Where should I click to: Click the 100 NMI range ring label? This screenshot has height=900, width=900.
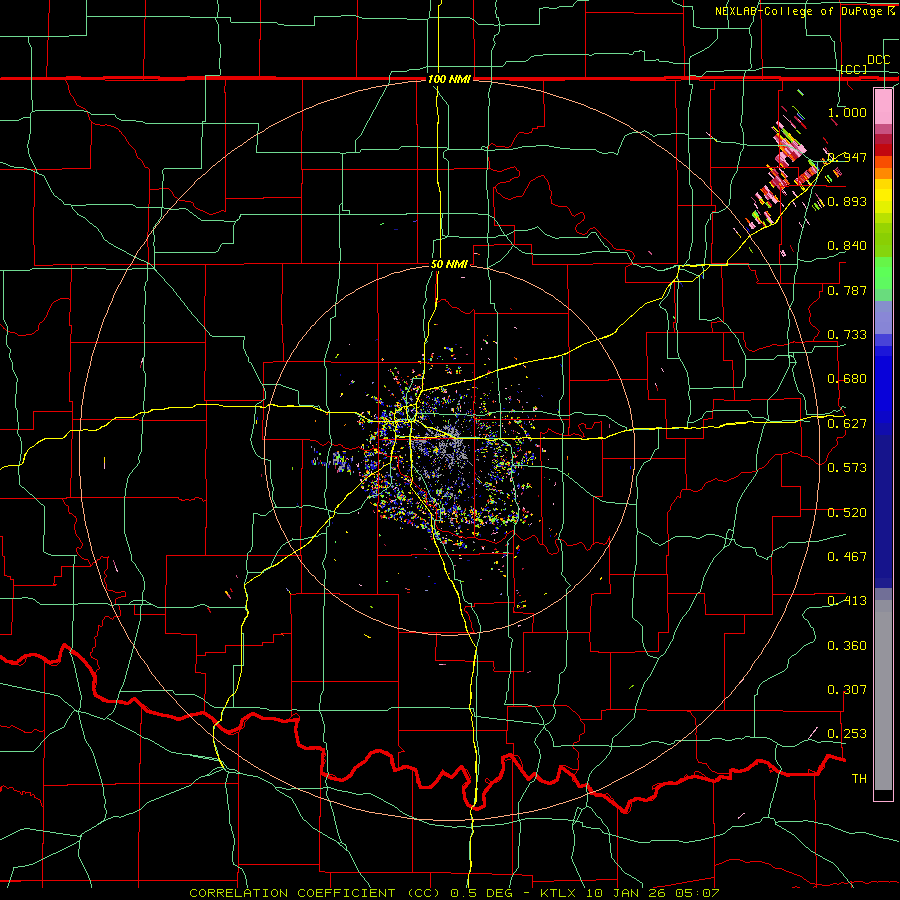[449, 79]
